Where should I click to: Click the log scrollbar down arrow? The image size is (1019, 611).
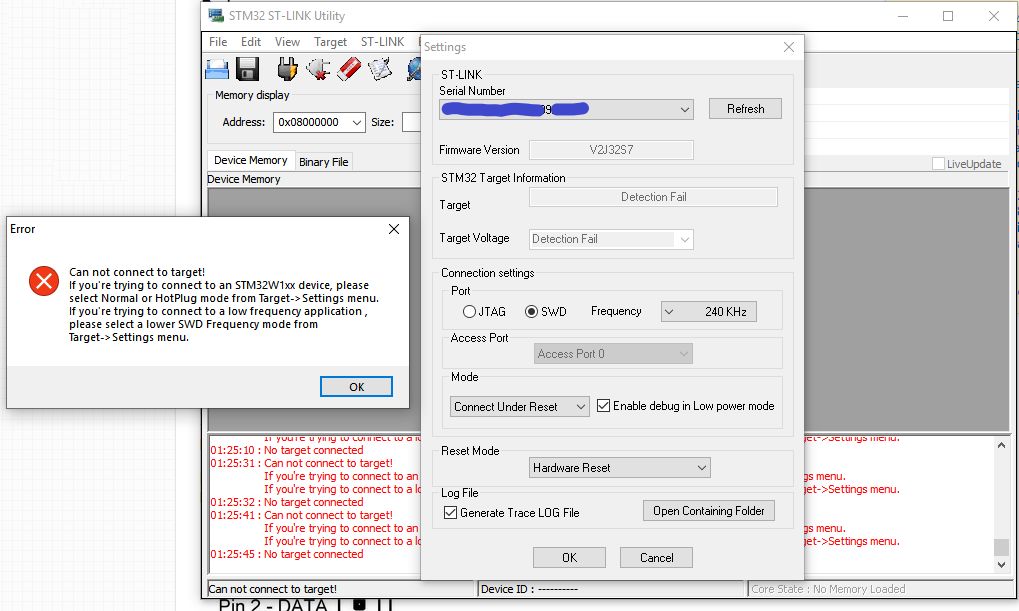point(1001,565)
